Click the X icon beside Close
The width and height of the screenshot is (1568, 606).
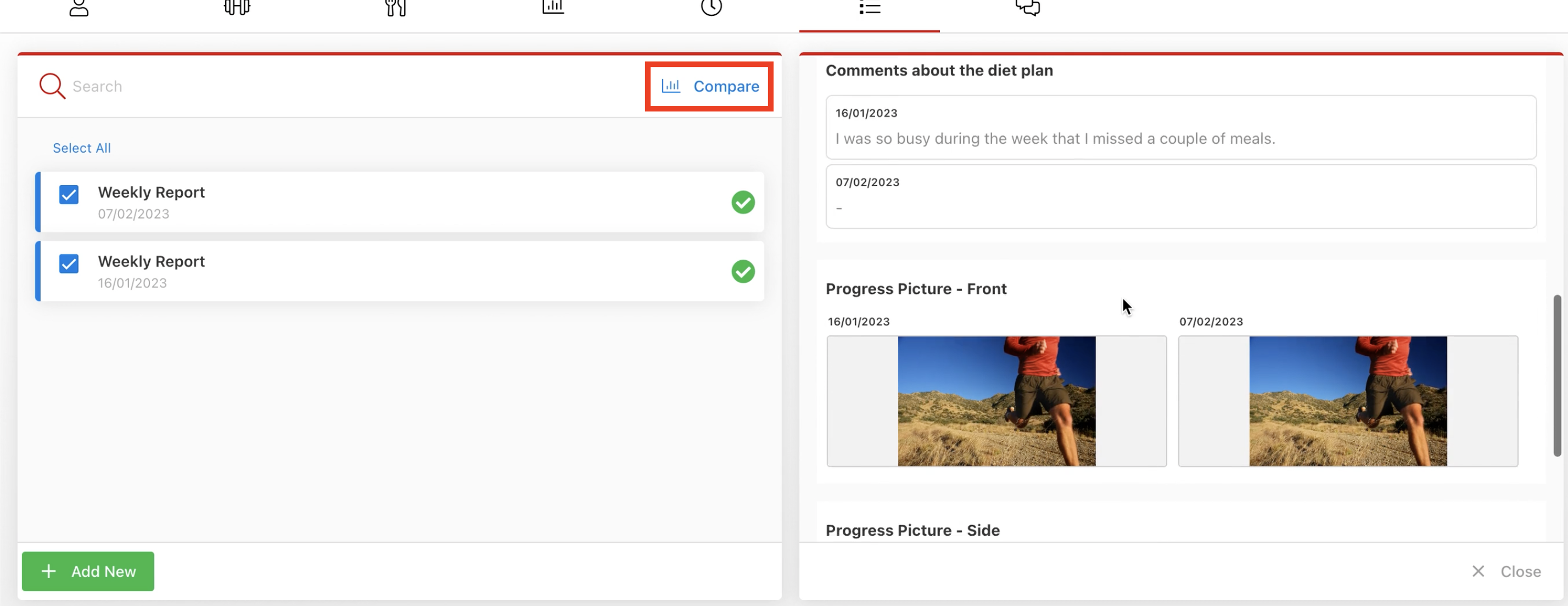[1478, 571]
